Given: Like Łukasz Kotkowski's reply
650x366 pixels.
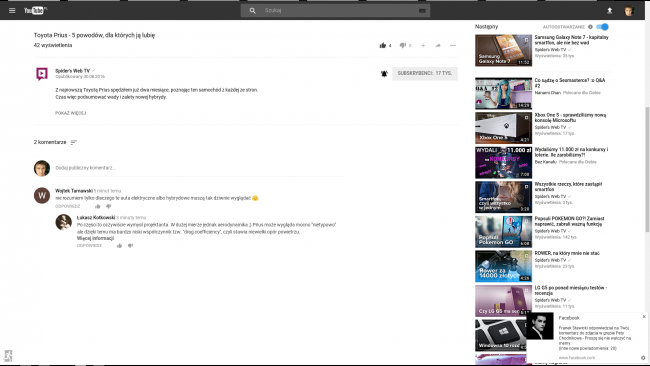Looking at the screenshot, I should point(119,246).
